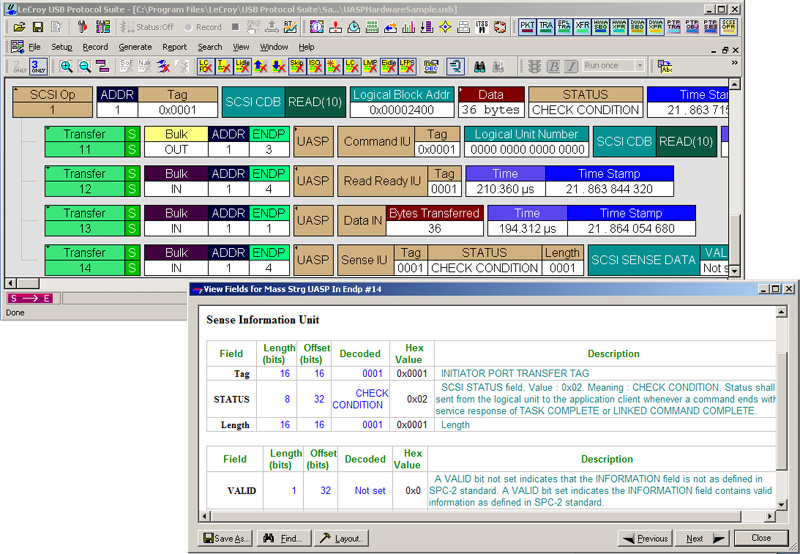Image resolution: width=800 pixels, height=554 pixels.
Task: Click the Save As button
Action: point(226,538)
